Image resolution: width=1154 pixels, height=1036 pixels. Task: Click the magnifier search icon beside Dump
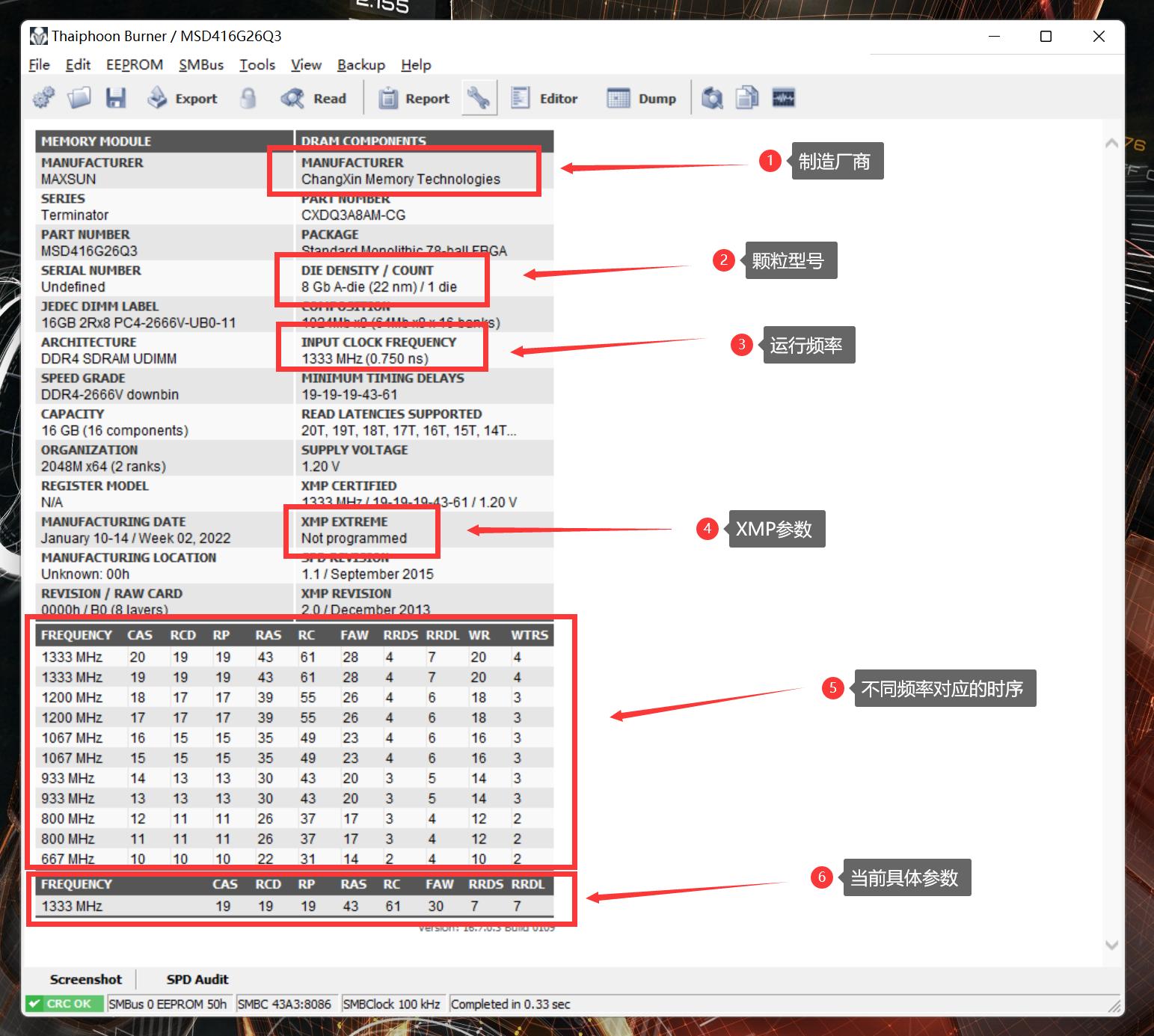(x=712, y=98)
